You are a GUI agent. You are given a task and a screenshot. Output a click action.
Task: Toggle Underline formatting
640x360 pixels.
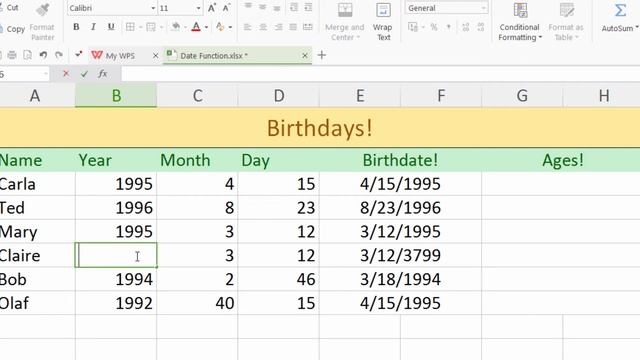(x=111, y=27)
